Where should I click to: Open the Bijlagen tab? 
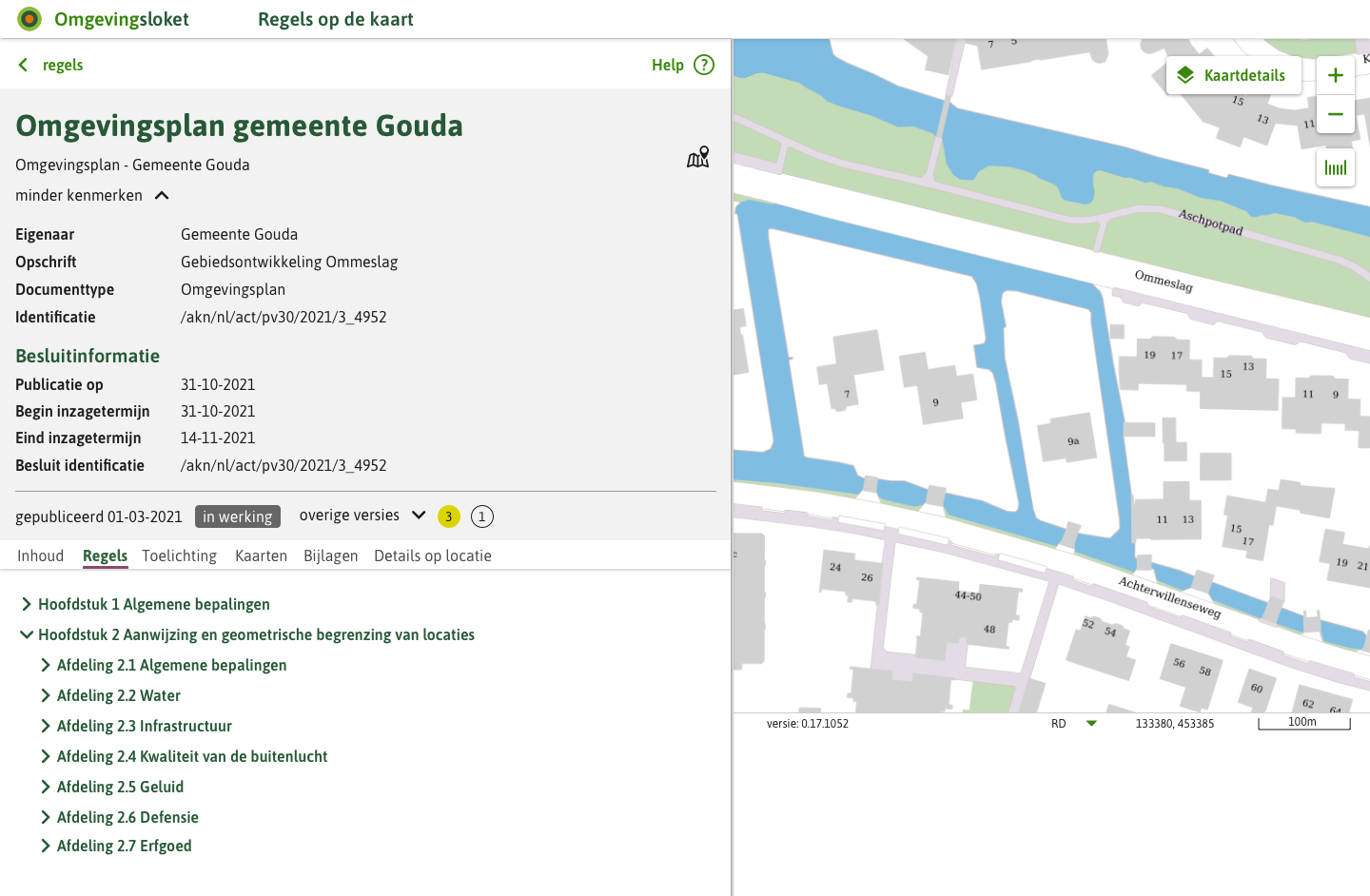point(331,555)
